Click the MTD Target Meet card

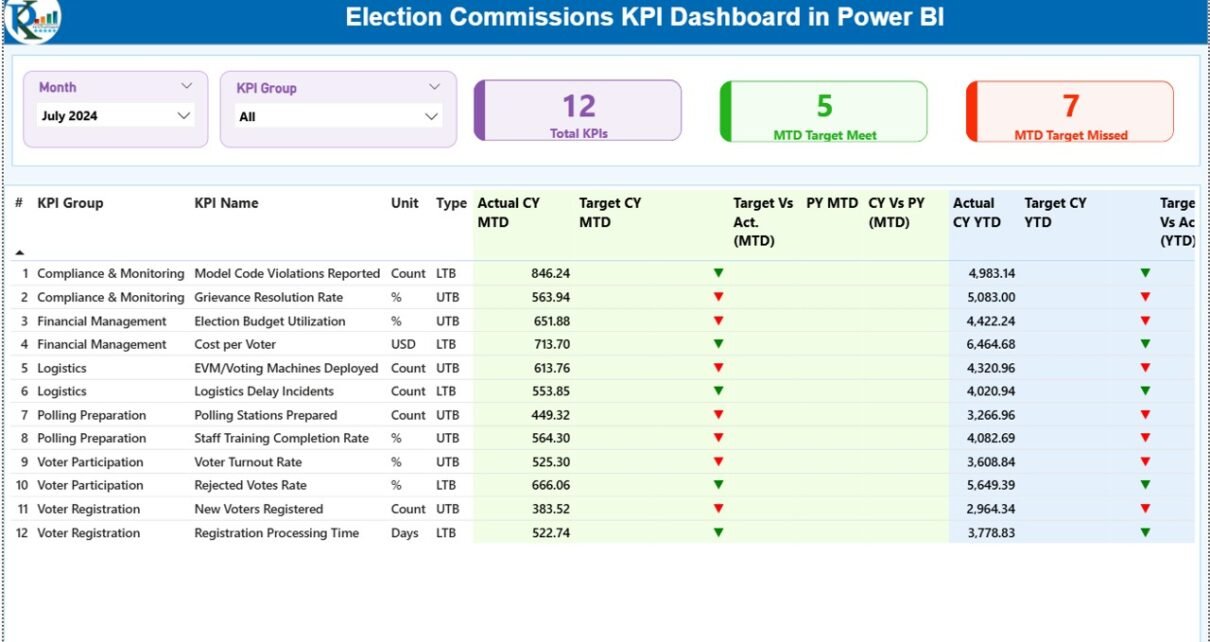[824, 111]
